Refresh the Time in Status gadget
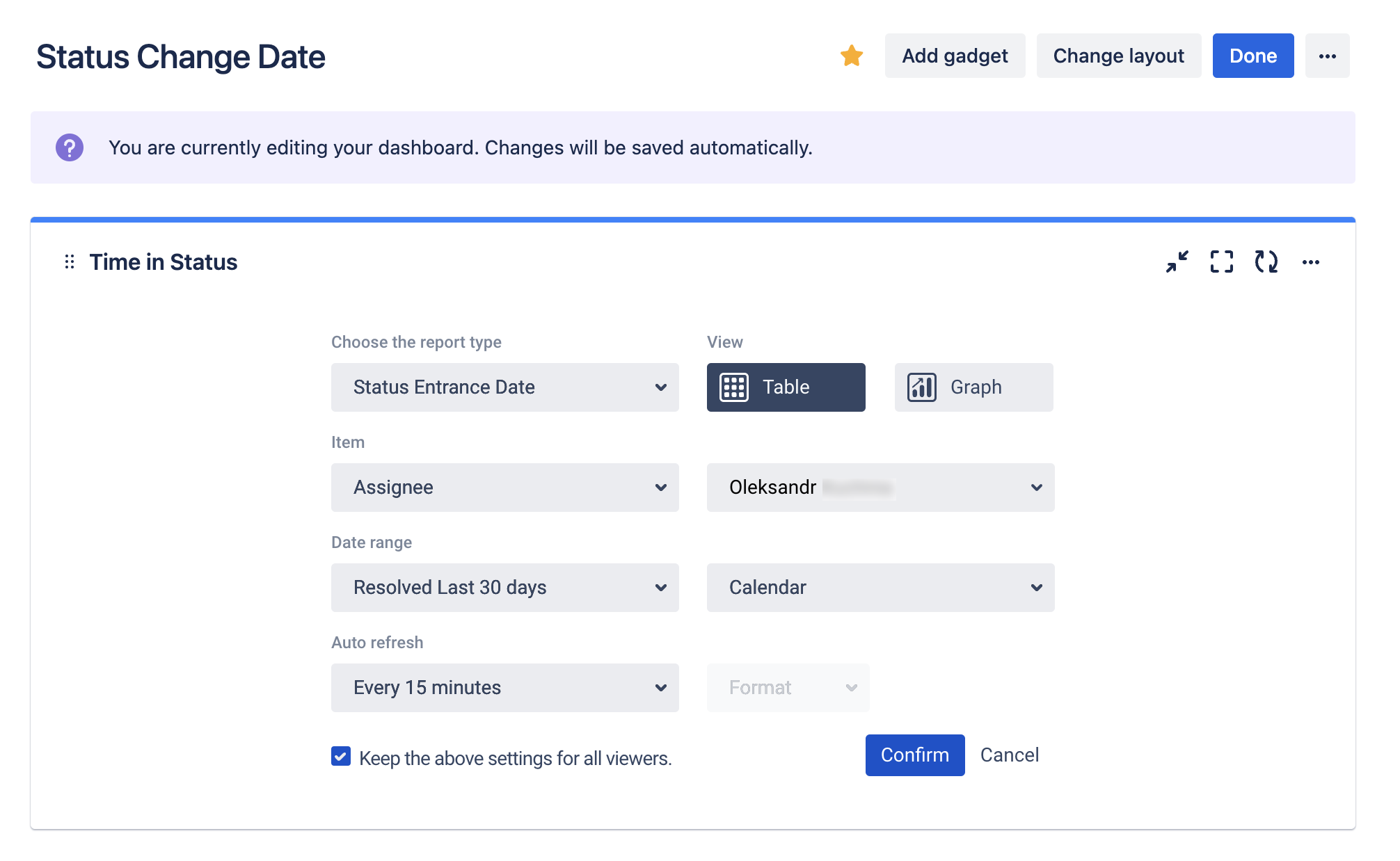The image size is (1400, 861). tap(1266, 262)
